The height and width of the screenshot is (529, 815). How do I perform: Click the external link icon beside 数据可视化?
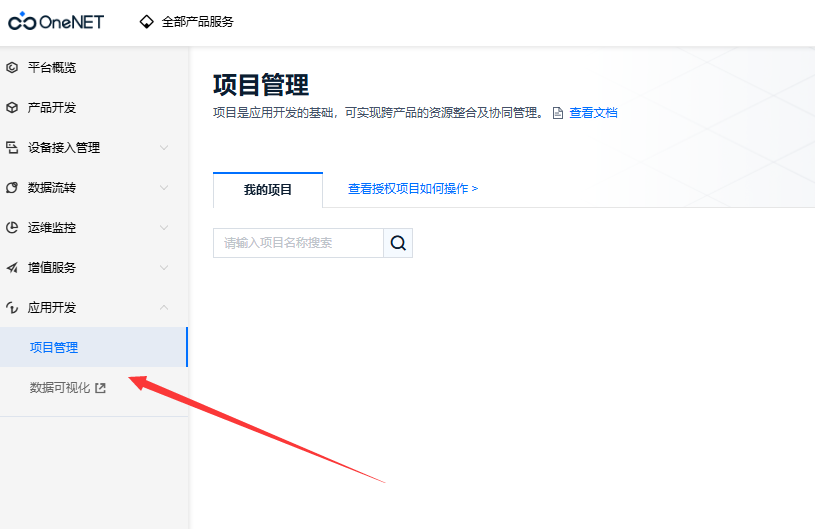(x=100, y=388)
